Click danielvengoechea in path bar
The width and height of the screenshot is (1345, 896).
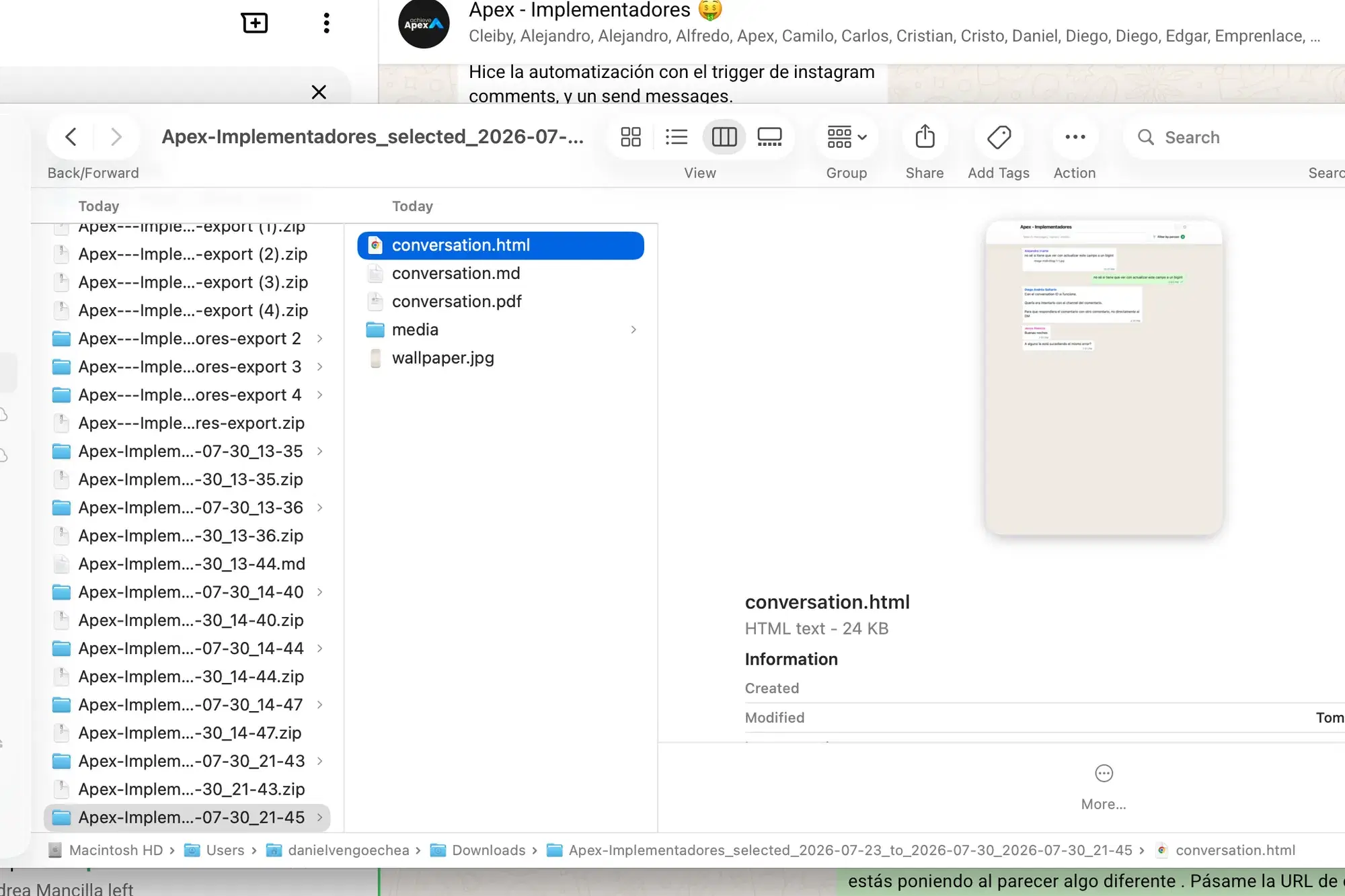pyautogui.click(x=338, y=850)
